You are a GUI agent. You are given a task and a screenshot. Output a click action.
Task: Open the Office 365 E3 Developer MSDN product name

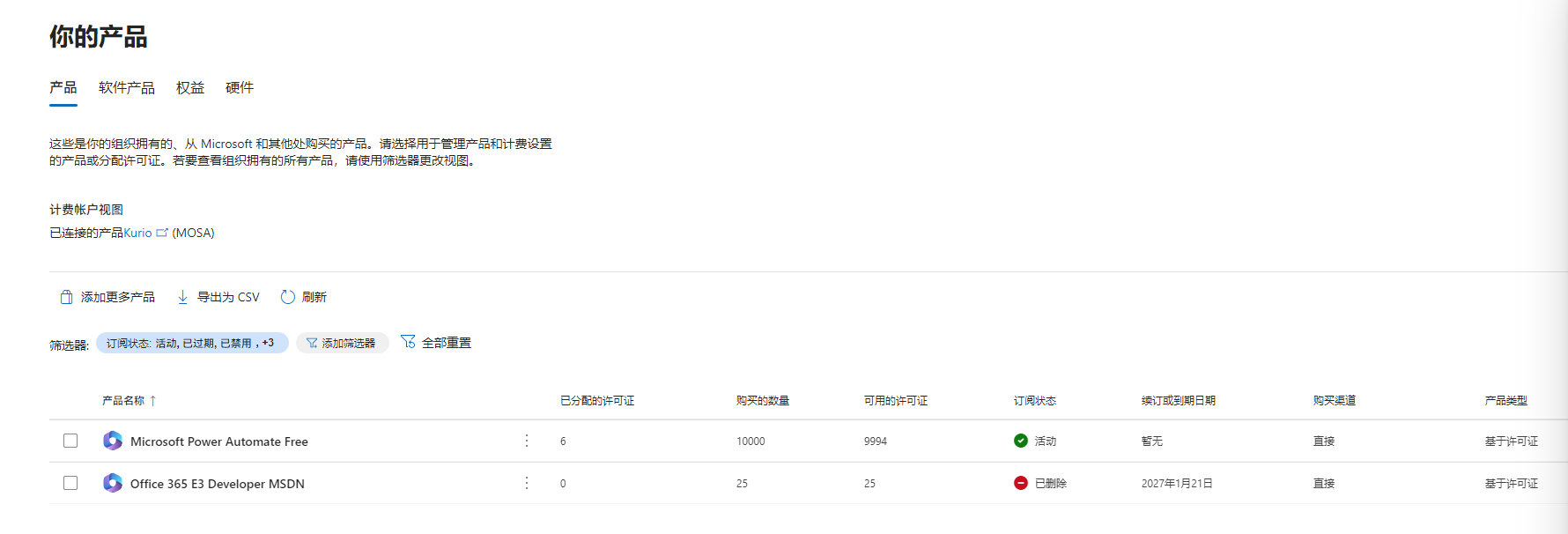(218, 484)
